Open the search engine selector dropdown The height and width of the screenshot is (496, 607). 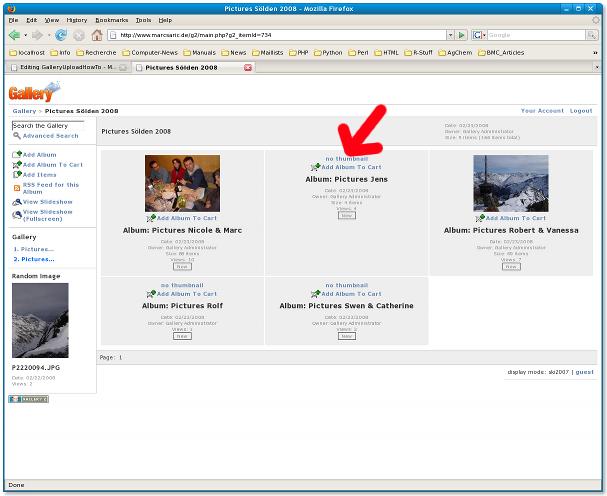tap(480, 35)
